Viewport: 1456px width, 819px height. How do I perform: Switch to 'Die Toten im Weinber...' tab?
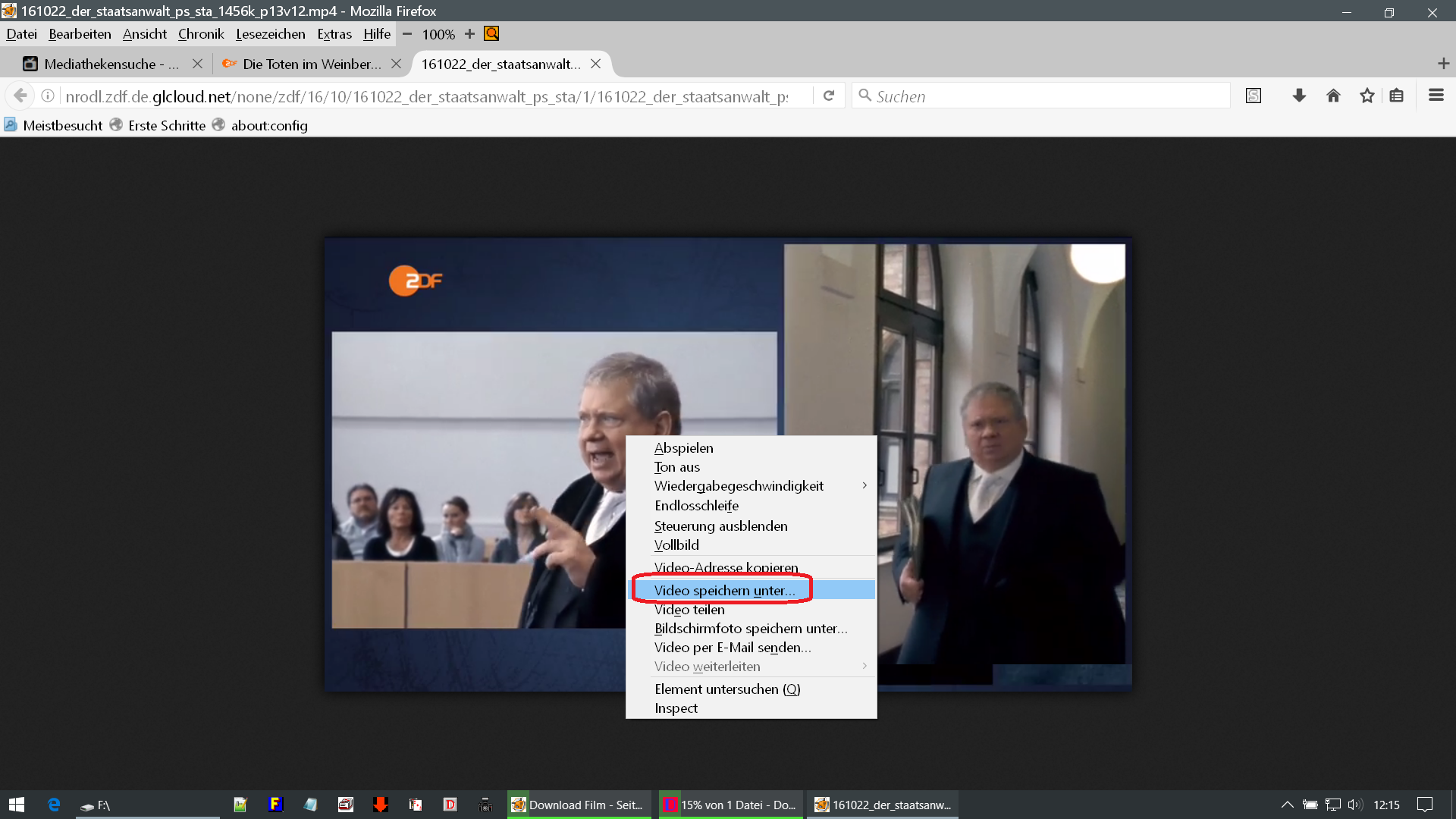pyautogui.click(x=311, y=64)
